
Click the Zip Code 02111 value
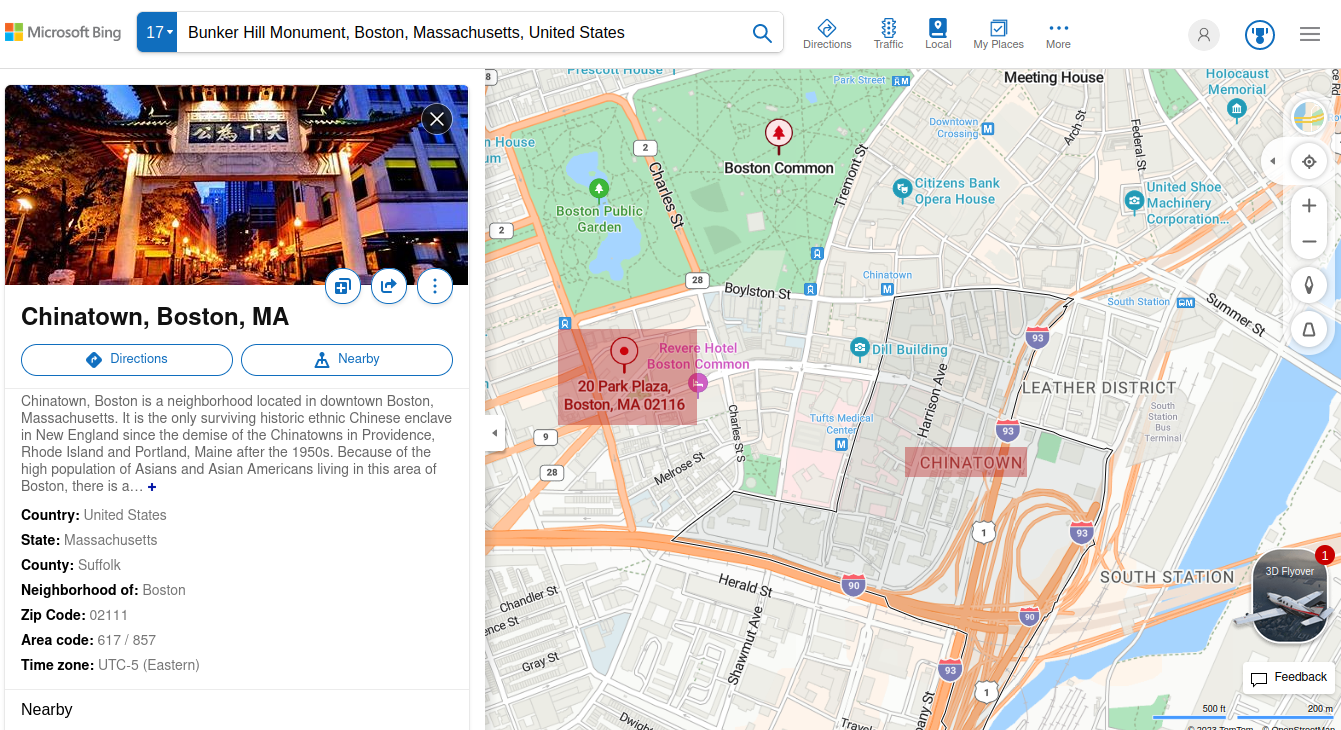109,615
